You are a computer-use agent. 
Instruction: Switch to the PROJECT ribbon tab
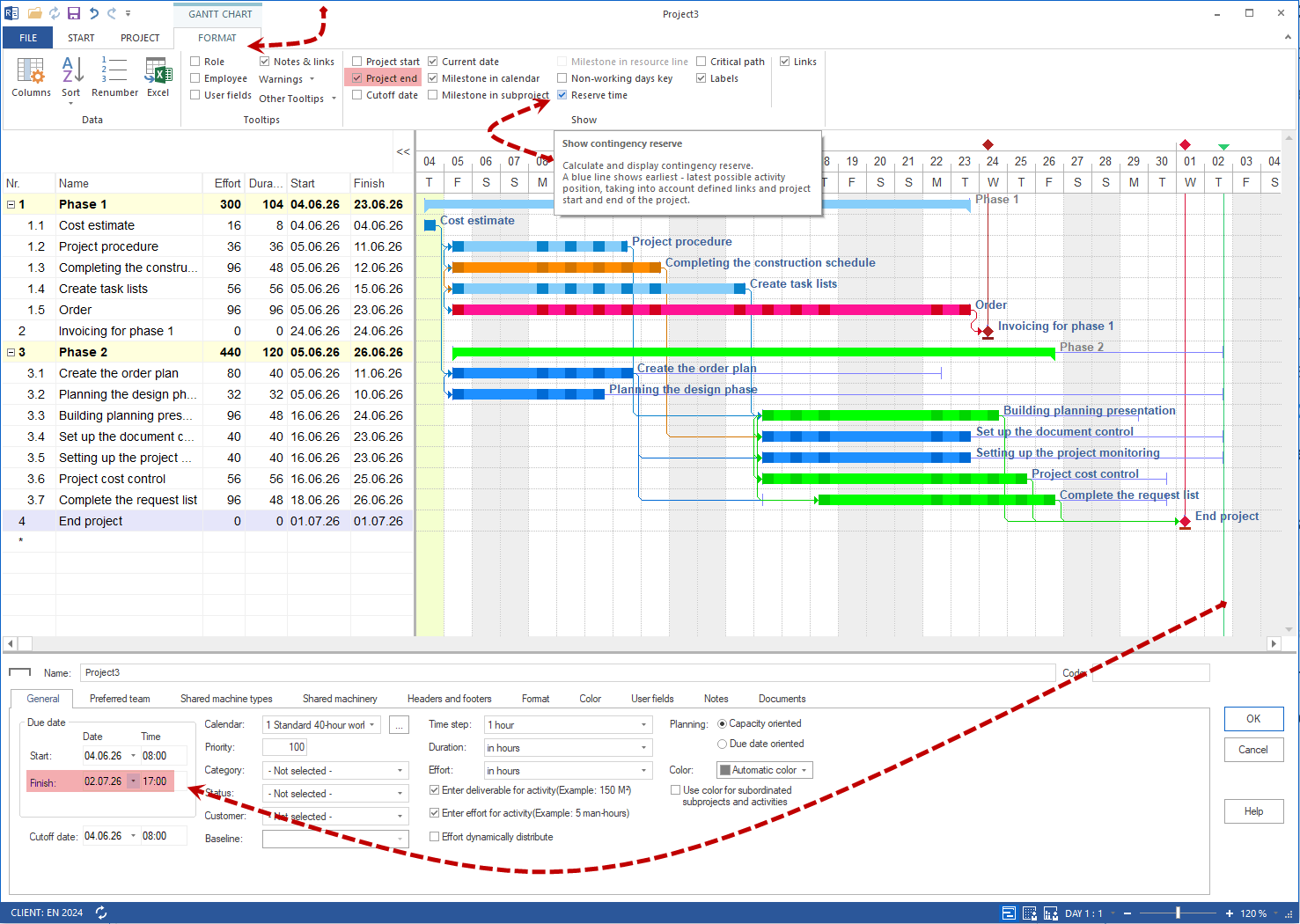pos(140,38)
